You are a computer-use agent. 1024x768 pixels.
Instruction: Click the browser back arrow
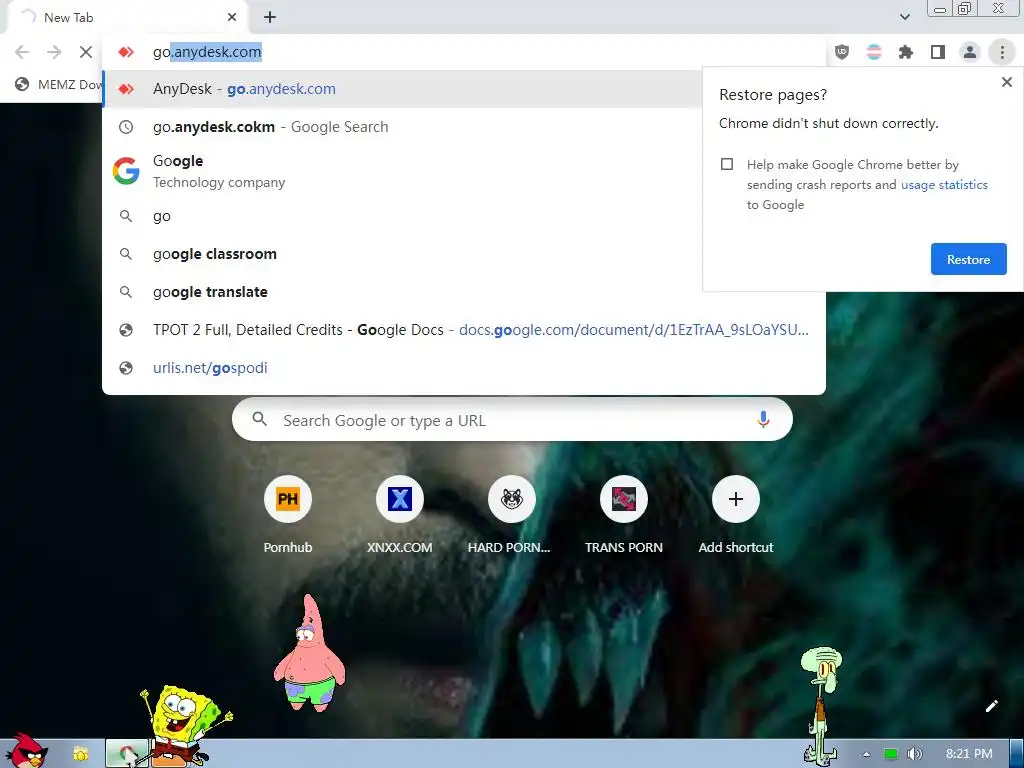(22, 52)
